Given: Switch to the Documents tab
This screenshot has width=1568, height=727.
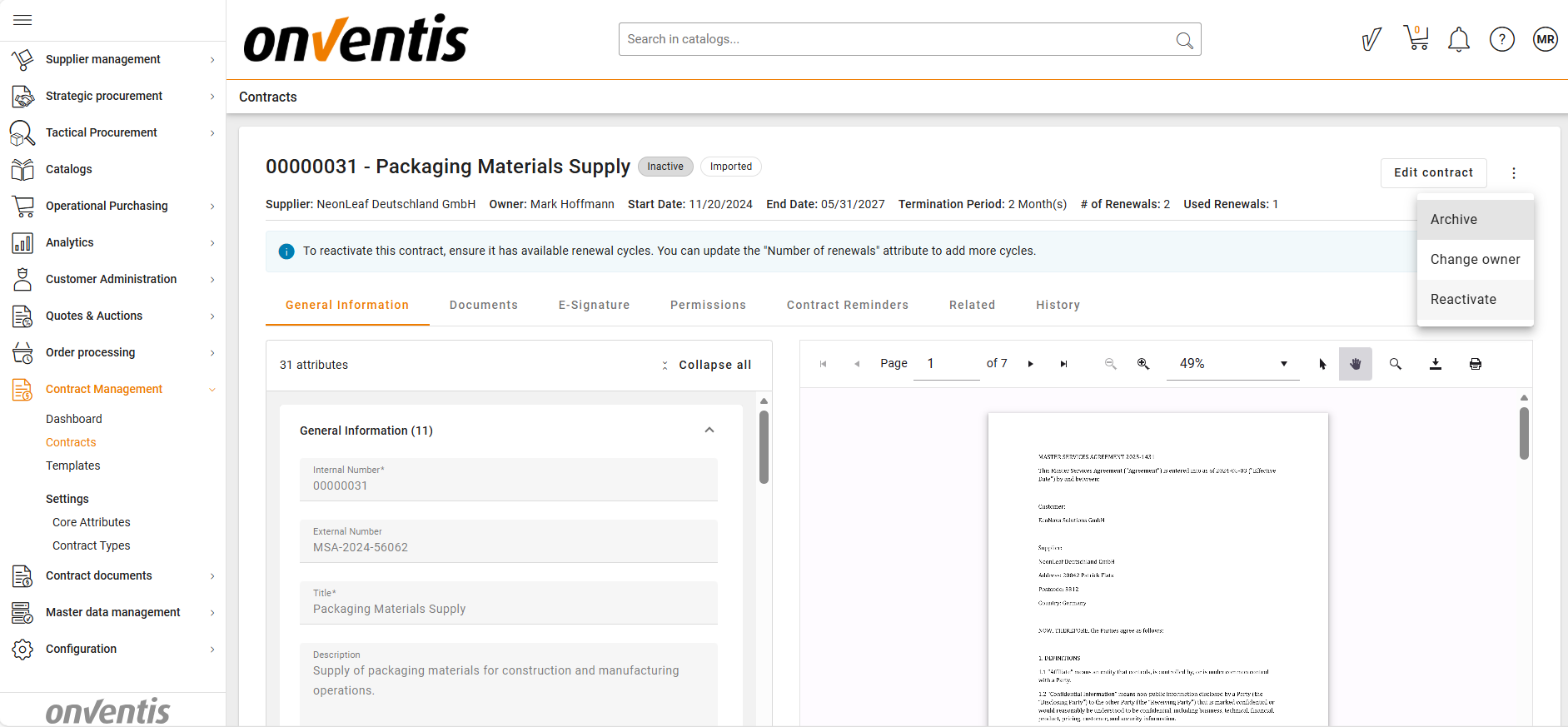Looking at the screenshot, I should pyautogui.click(x=483, y=305).
